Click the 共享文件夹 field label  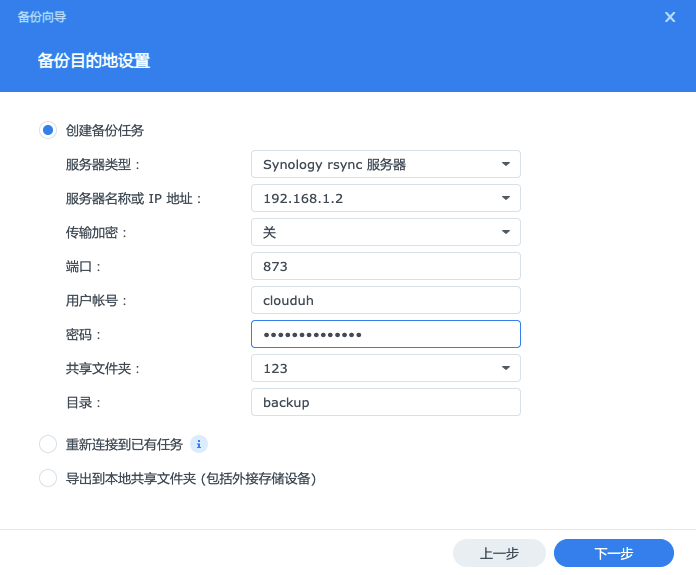103,368
